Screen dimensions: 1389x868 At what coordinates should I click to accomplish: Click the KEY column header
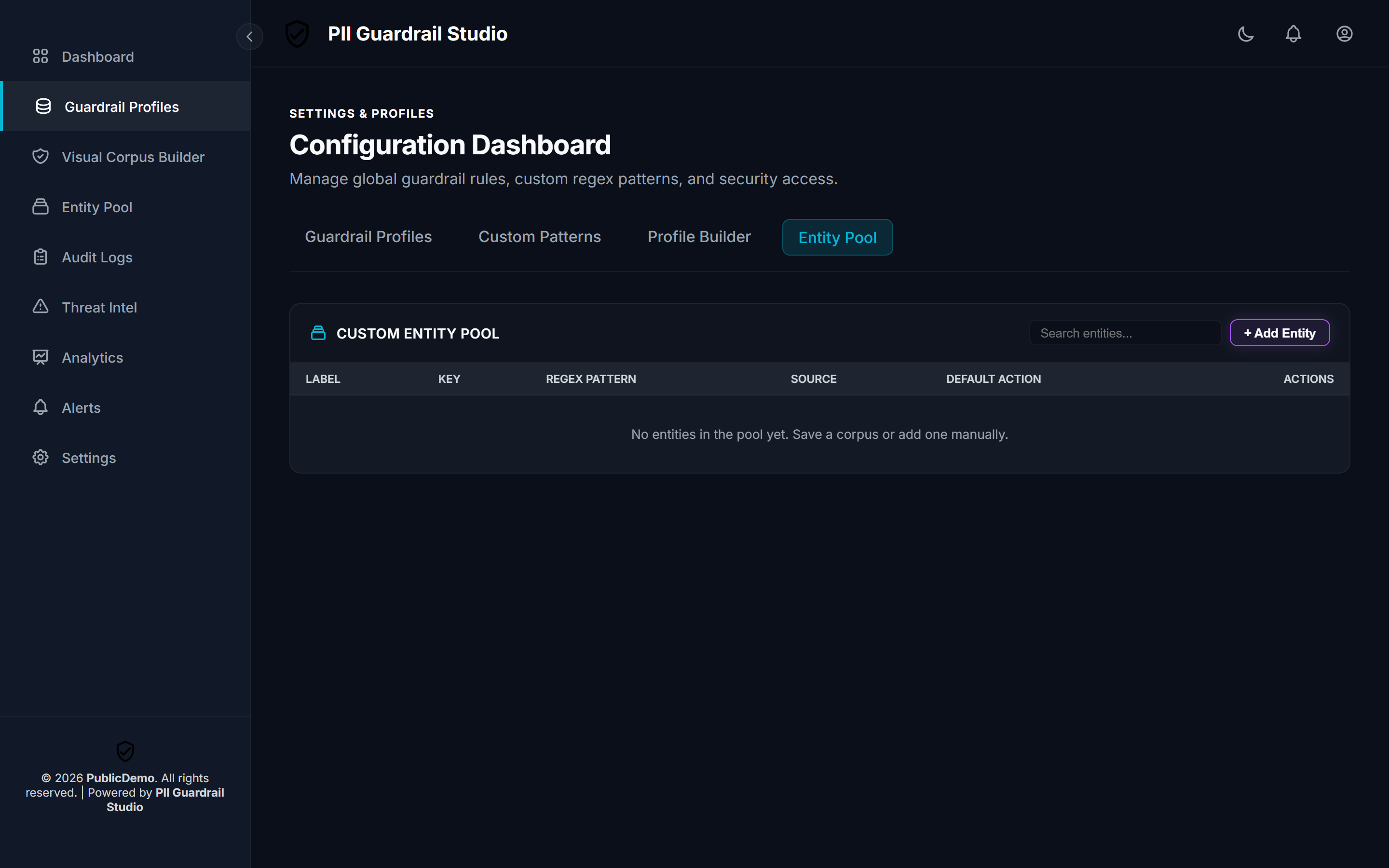click(449, 379)
